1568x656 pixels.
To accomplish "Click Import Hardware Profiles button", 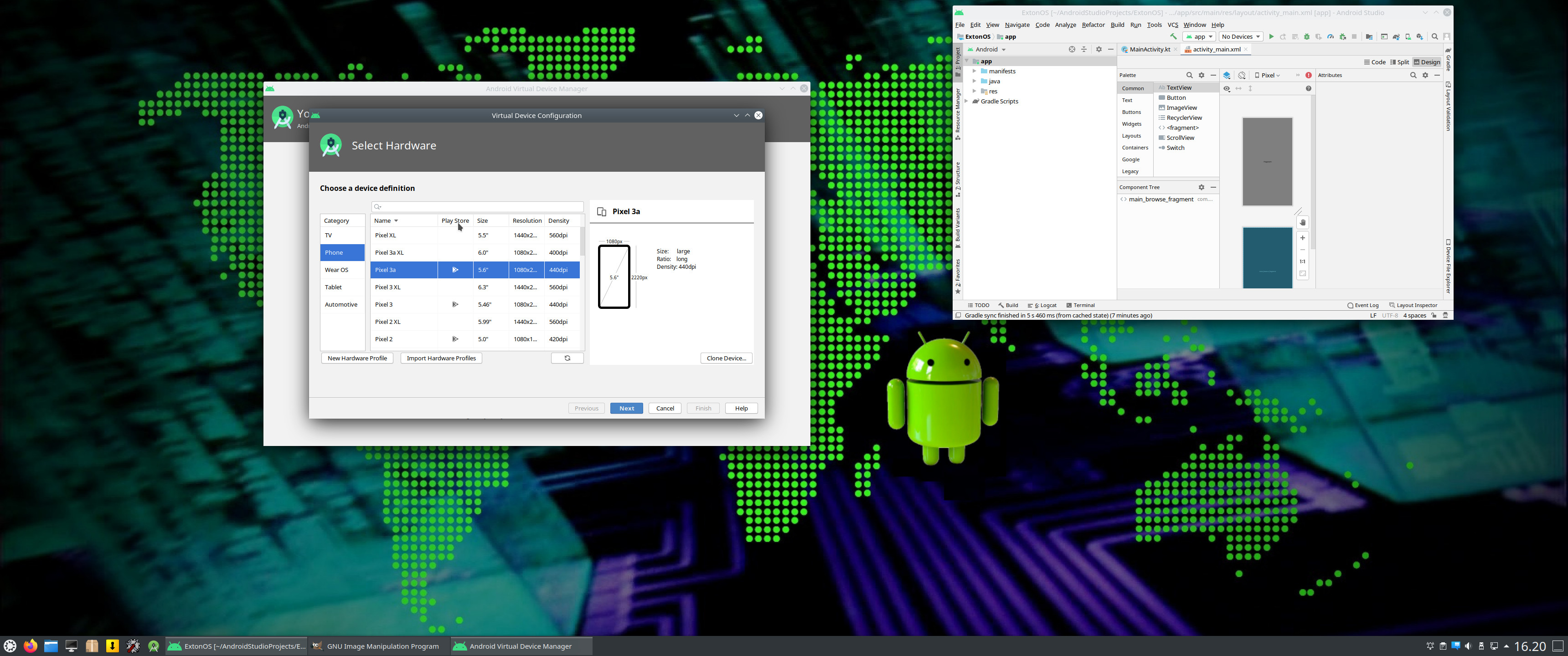I will coord(441,358).
